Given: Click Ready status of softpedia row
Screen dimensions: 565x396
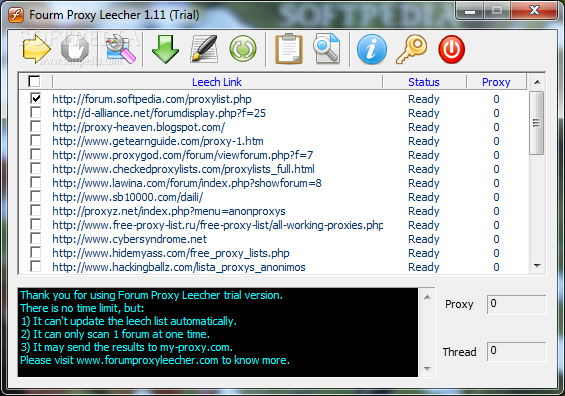Looking at the screenshot, I should point(424,99).
